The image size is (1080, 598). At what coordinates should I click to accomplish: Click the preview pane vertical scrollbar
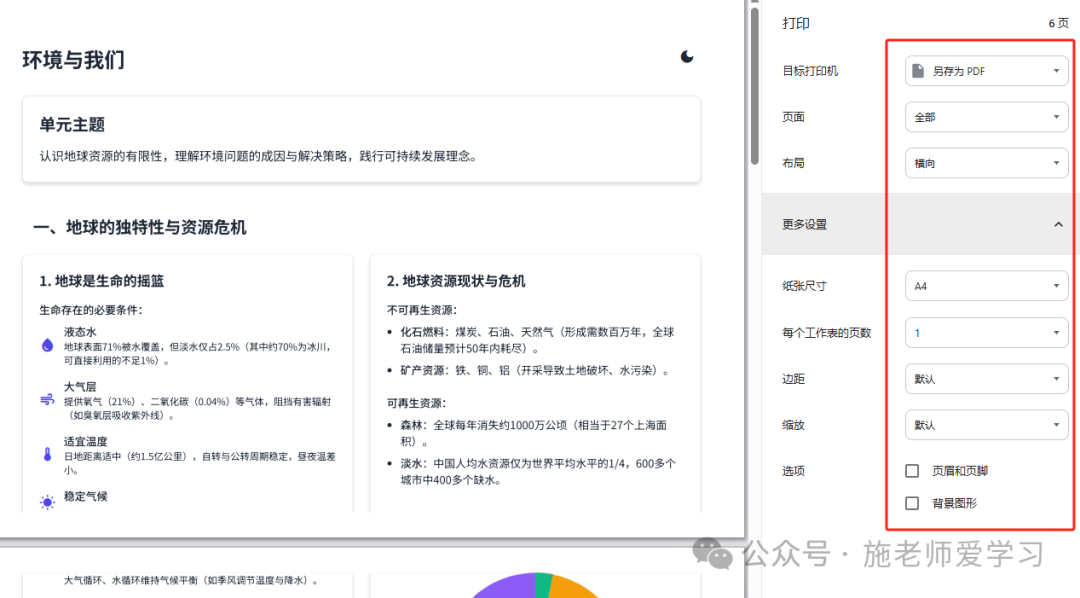(x=754, y=86)
